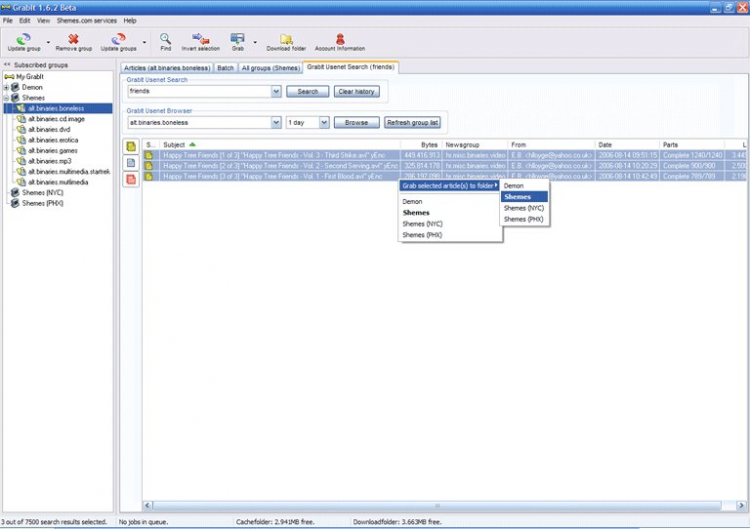Select alt.binaries.multimedia group

click(x=58, y=182)
